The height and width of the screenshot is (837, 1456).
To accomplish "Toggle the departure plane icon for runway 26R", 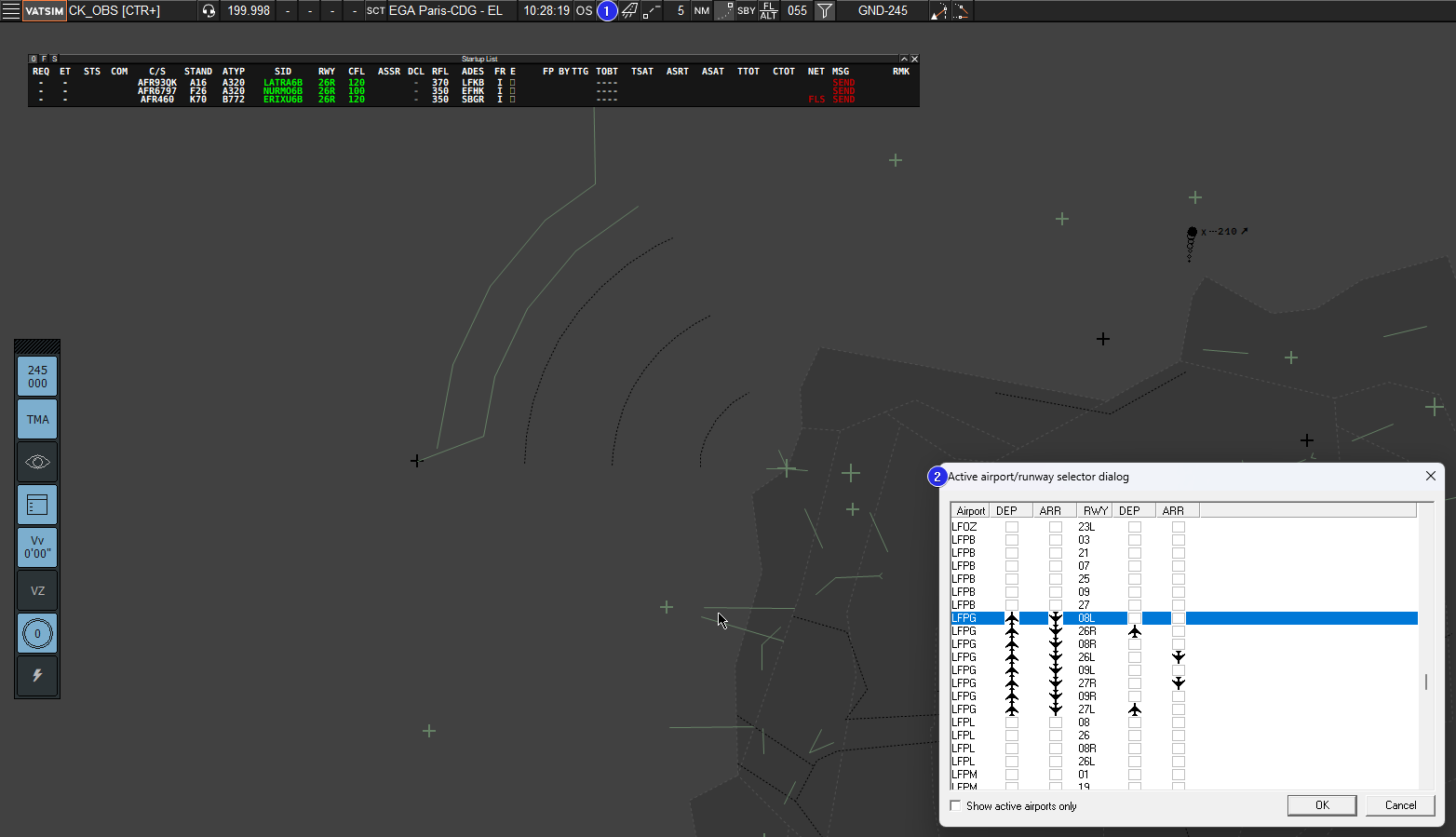I will pos(1135,631).
